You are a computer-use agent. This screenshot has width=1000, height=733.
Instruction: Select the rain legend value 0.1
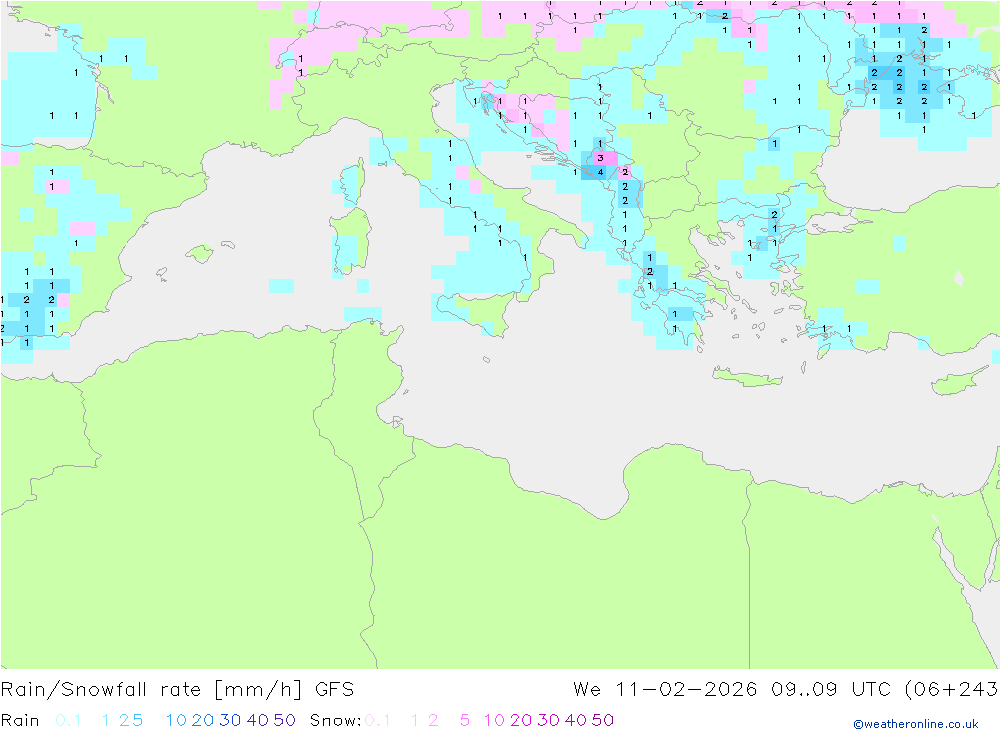[68, 720]
